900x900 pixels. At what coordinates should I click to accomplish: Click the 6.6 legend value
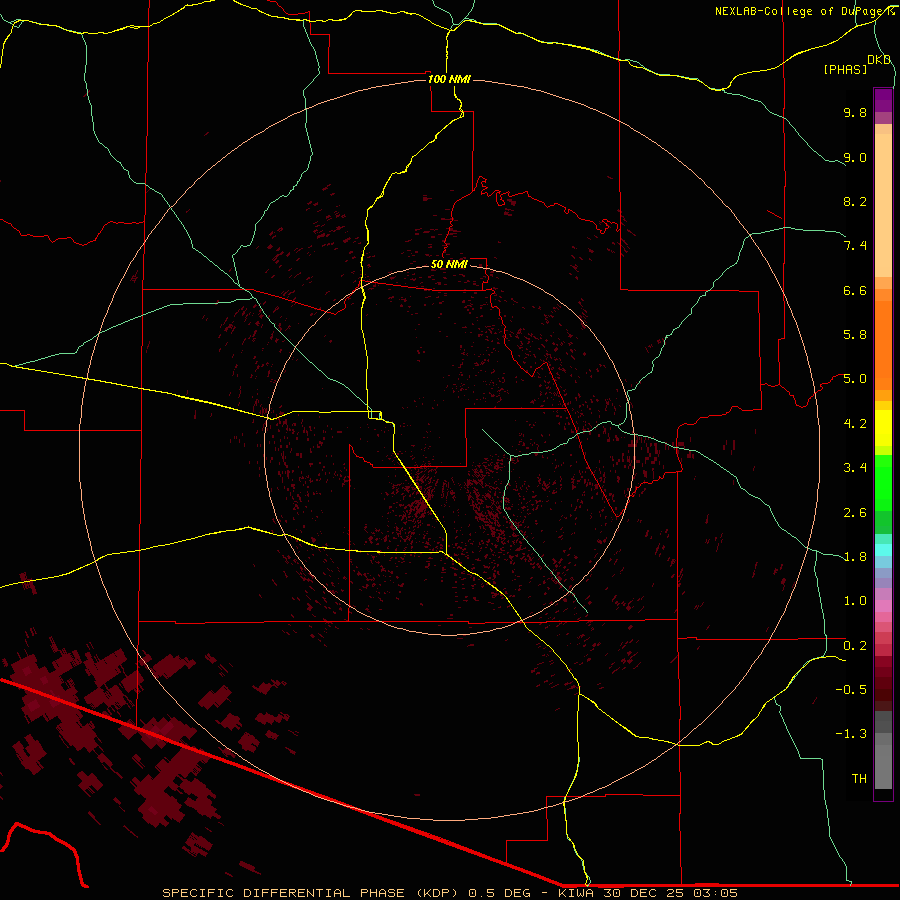(855, 290)
